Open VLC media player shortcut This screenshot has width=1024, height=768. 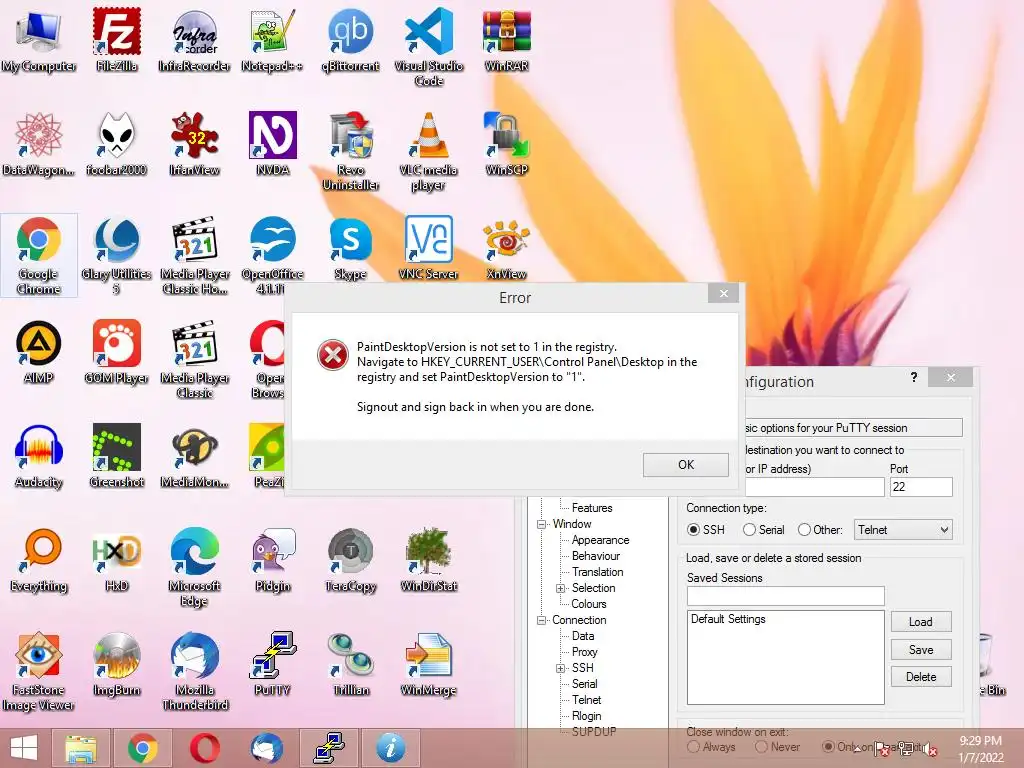click(429, 152)
